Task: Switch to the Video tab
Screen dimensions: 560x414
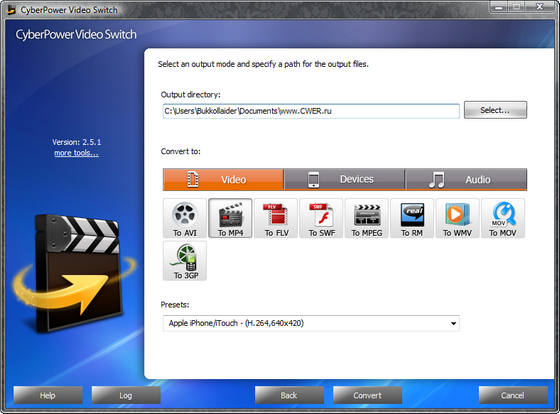Action: [223, 179]
